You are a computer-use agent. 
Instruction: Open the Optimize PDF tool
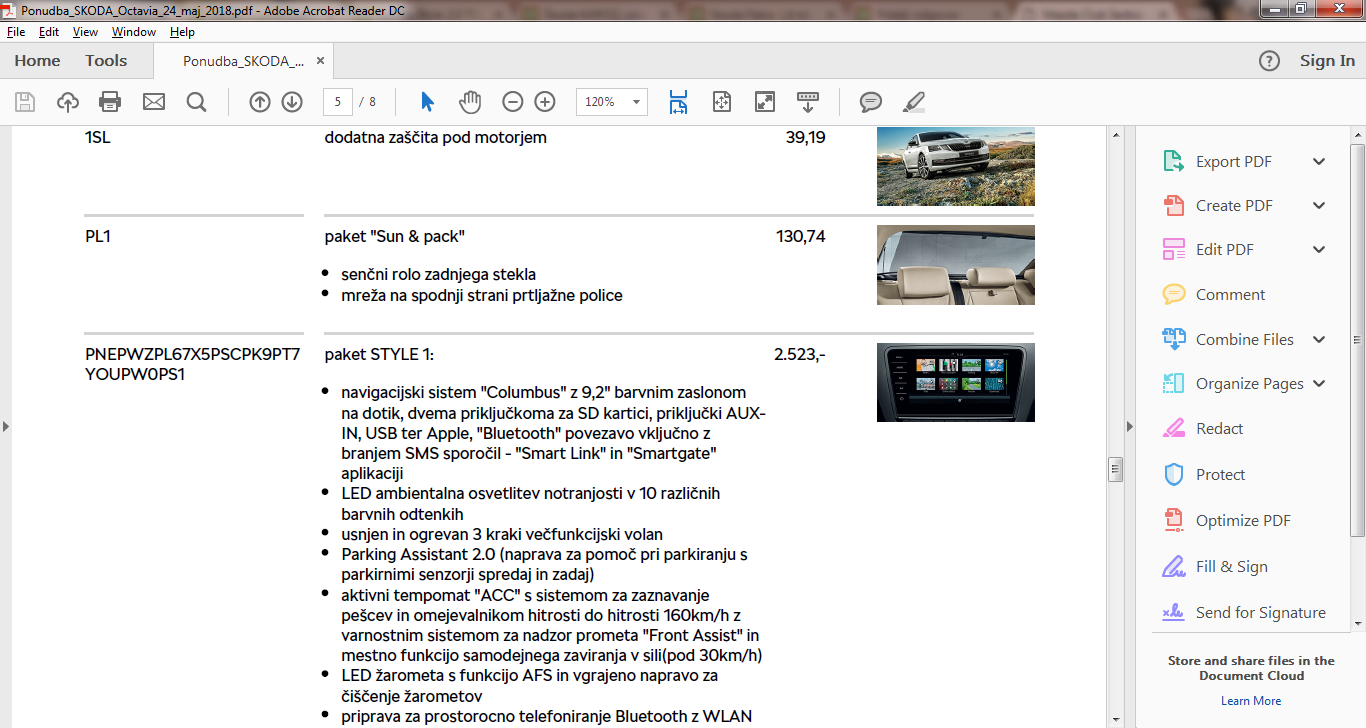pos(1243,521)
